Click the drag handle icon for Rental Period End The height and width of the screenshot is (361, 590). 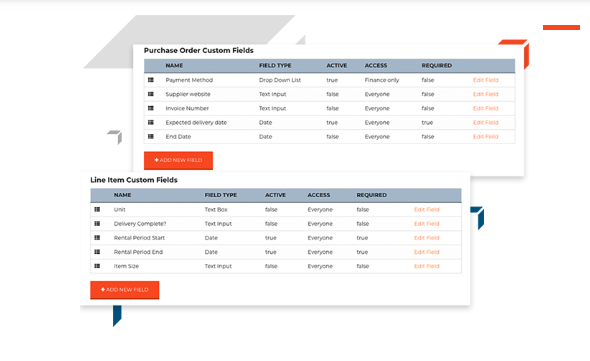(97, 252)
